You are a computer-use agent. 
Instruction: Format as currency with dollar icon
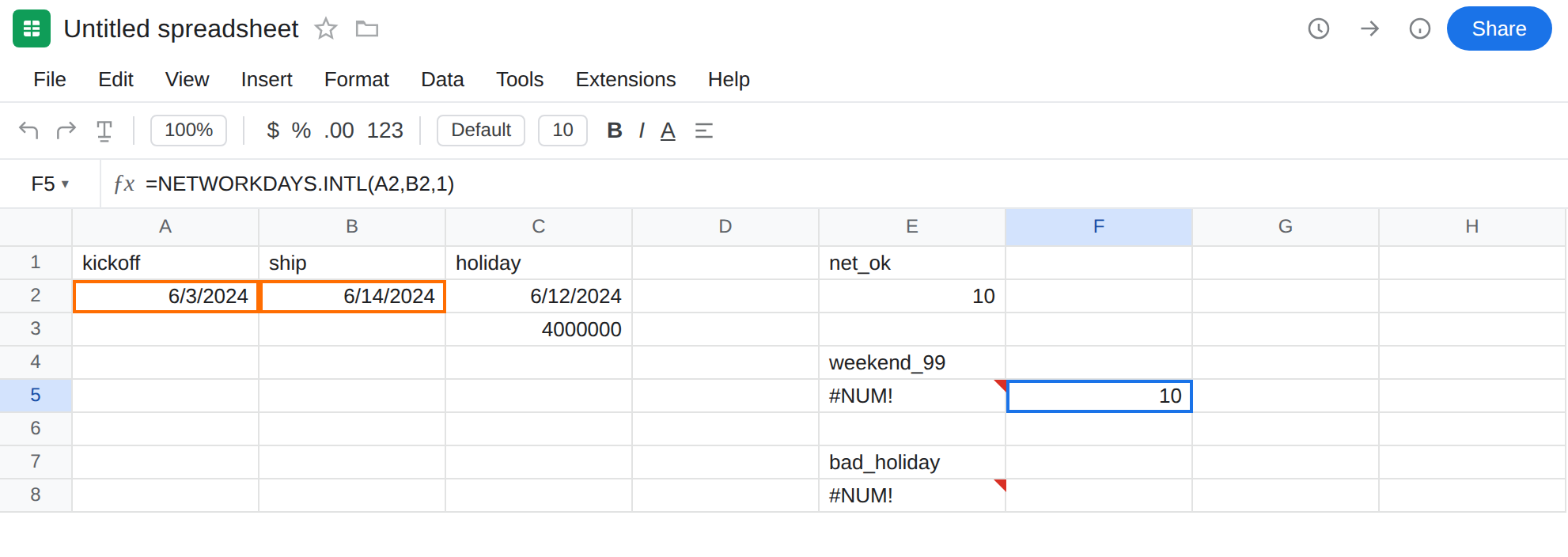coord(273,130)
